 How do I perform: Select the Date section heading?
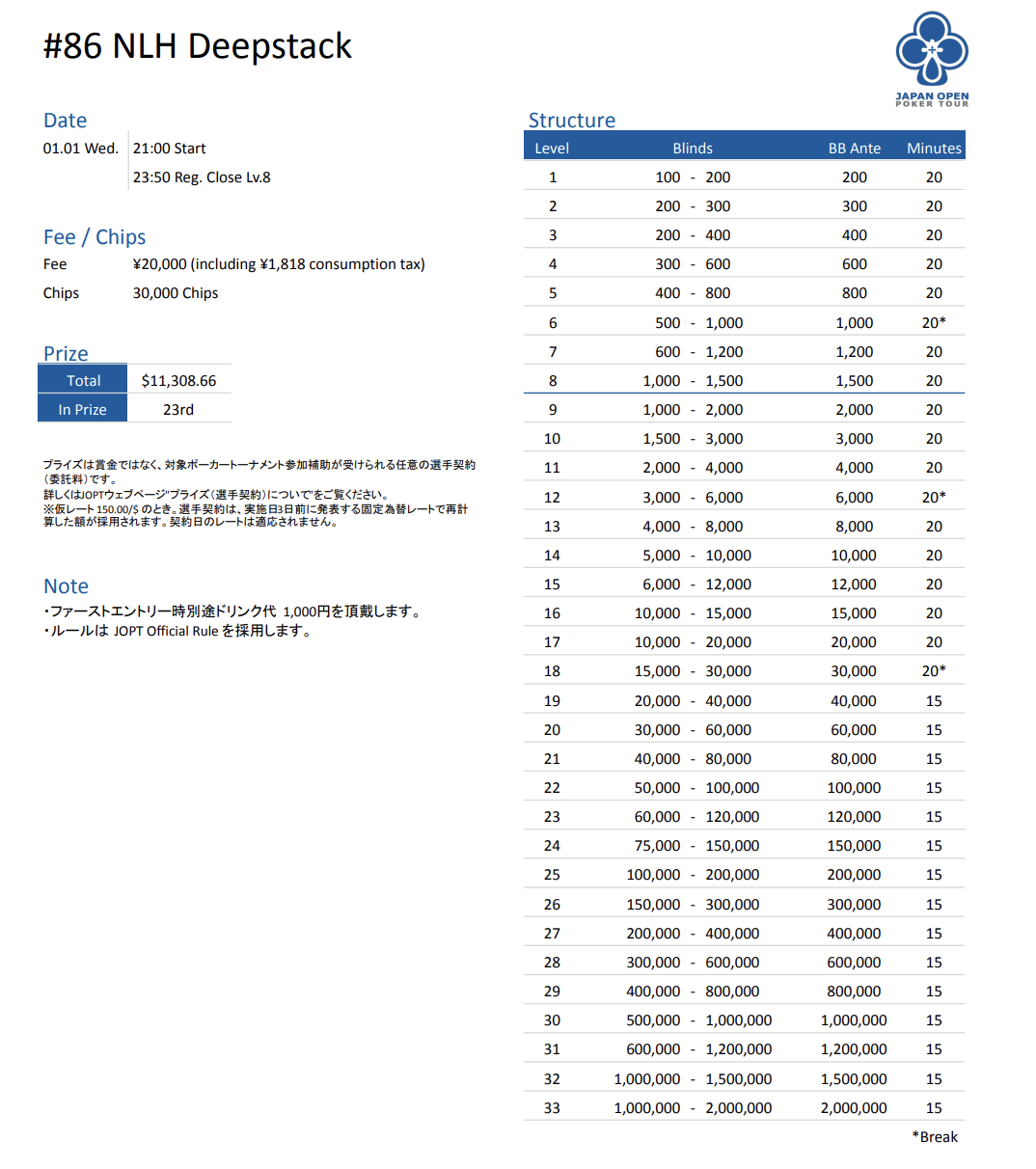click(x=65, y=121)
